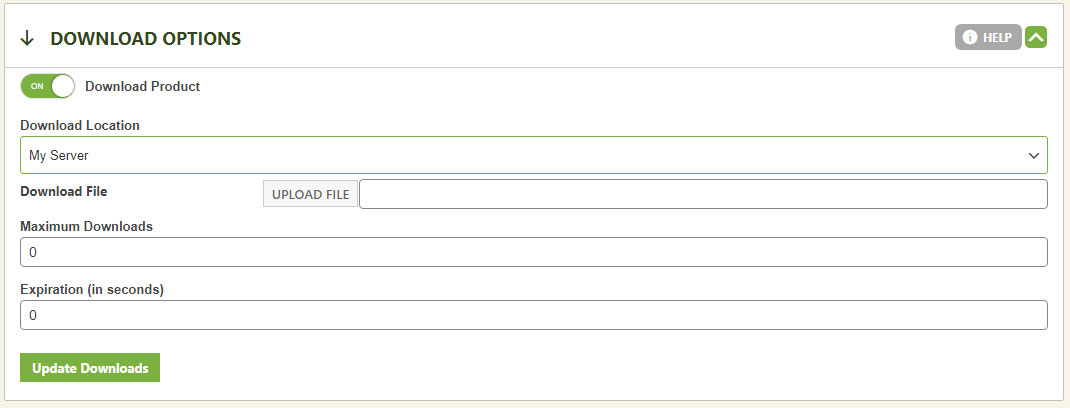Screen dimensions: 1070x408
Task: Click the Update Downloads button
Action: click(x=90, y=368)
